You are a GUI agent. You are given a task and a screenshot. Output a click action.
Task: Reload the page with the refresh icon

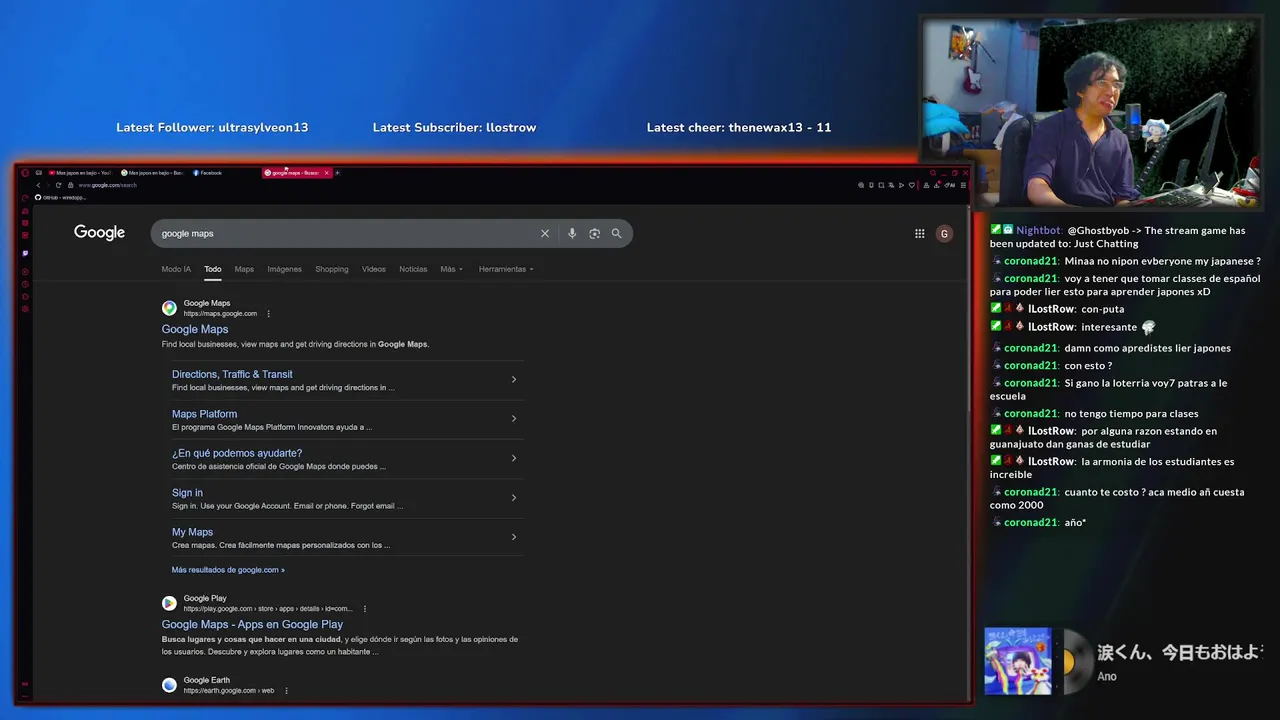click(x=58, y=185)
